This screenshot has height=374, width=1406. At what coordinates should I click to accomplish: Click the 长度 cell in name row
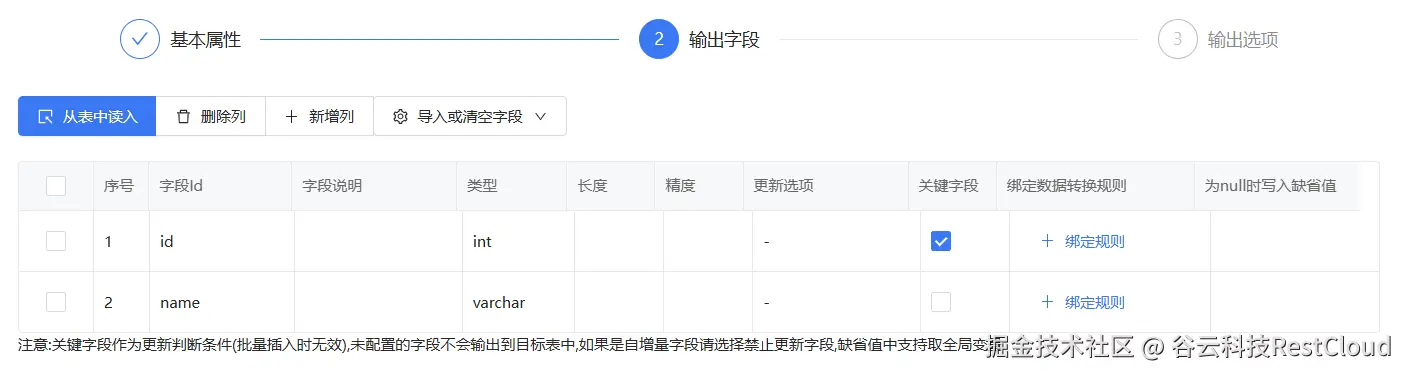pos(619,302)
